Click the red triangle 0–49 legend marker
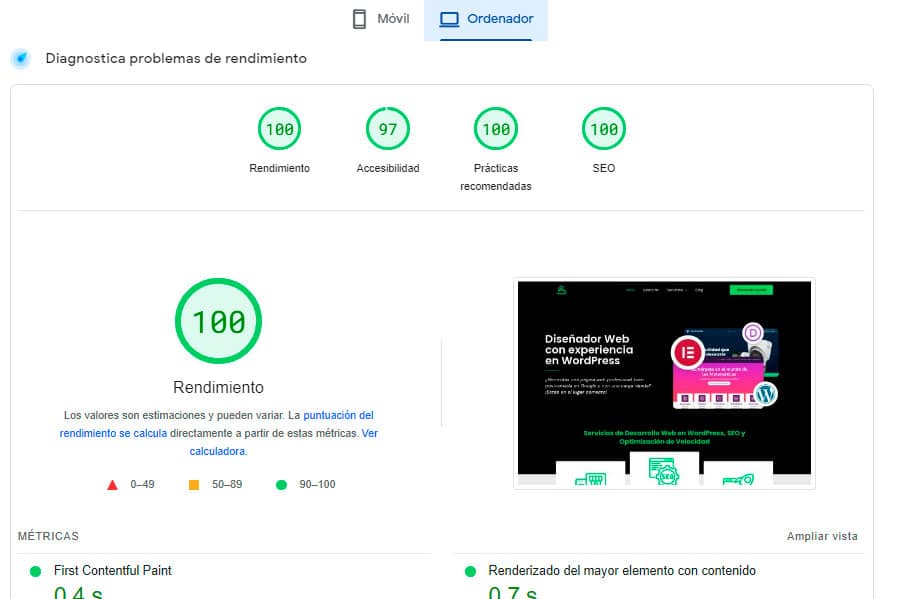 point(113,485)
